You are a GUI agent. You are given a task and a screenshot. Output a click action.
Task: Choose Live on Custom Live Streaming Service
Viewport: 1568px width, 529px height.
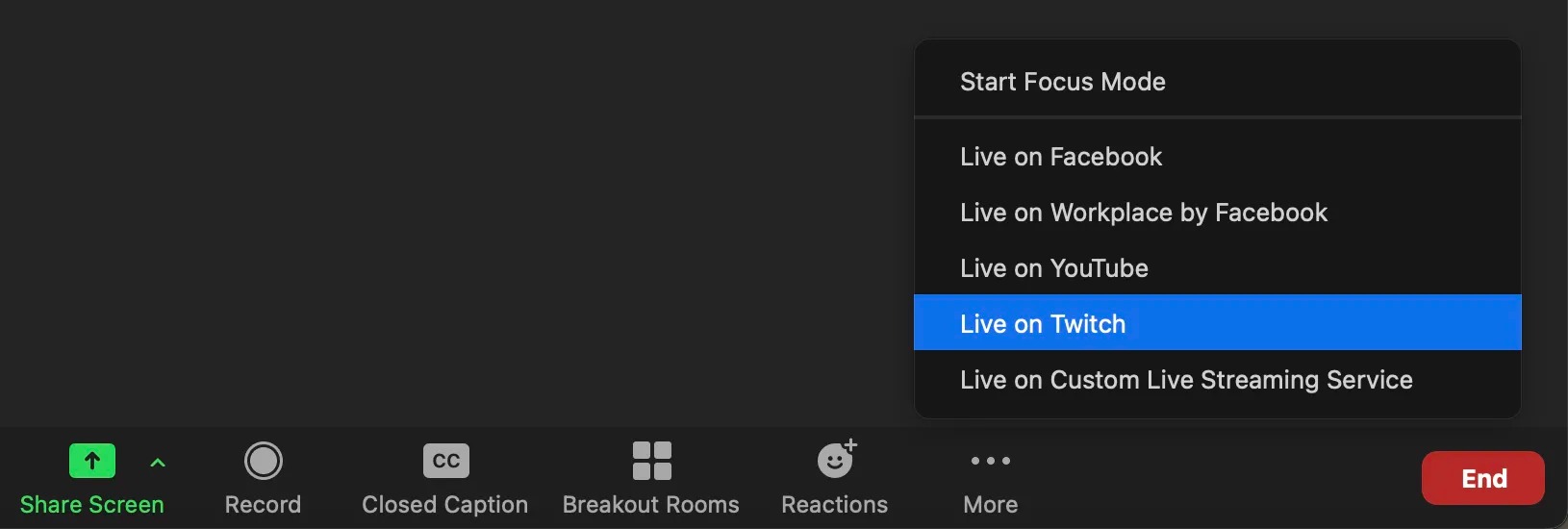pos(1185,380)
